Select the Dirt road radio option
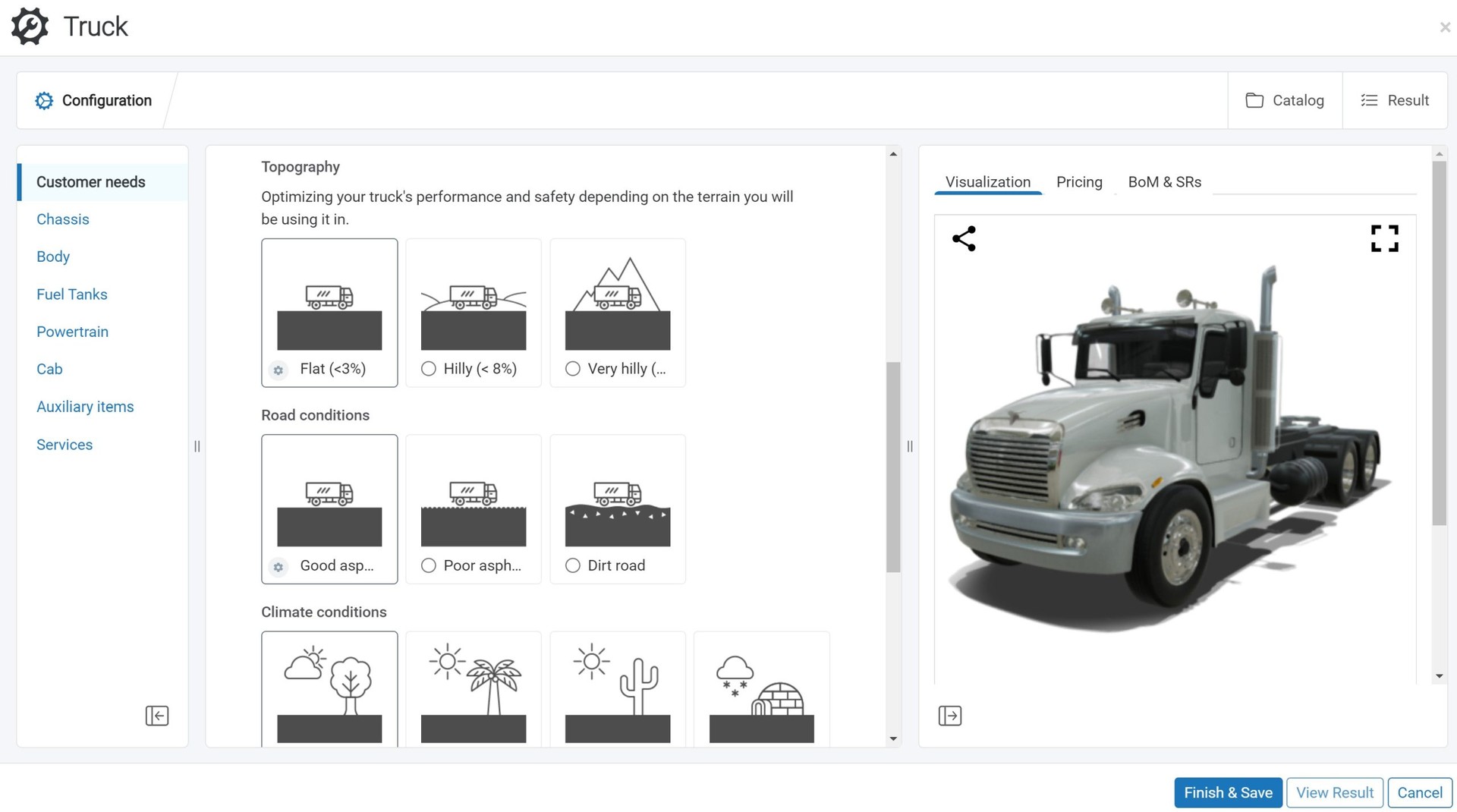Viewport: 1457px width, 812px height. tap(573, 565)
